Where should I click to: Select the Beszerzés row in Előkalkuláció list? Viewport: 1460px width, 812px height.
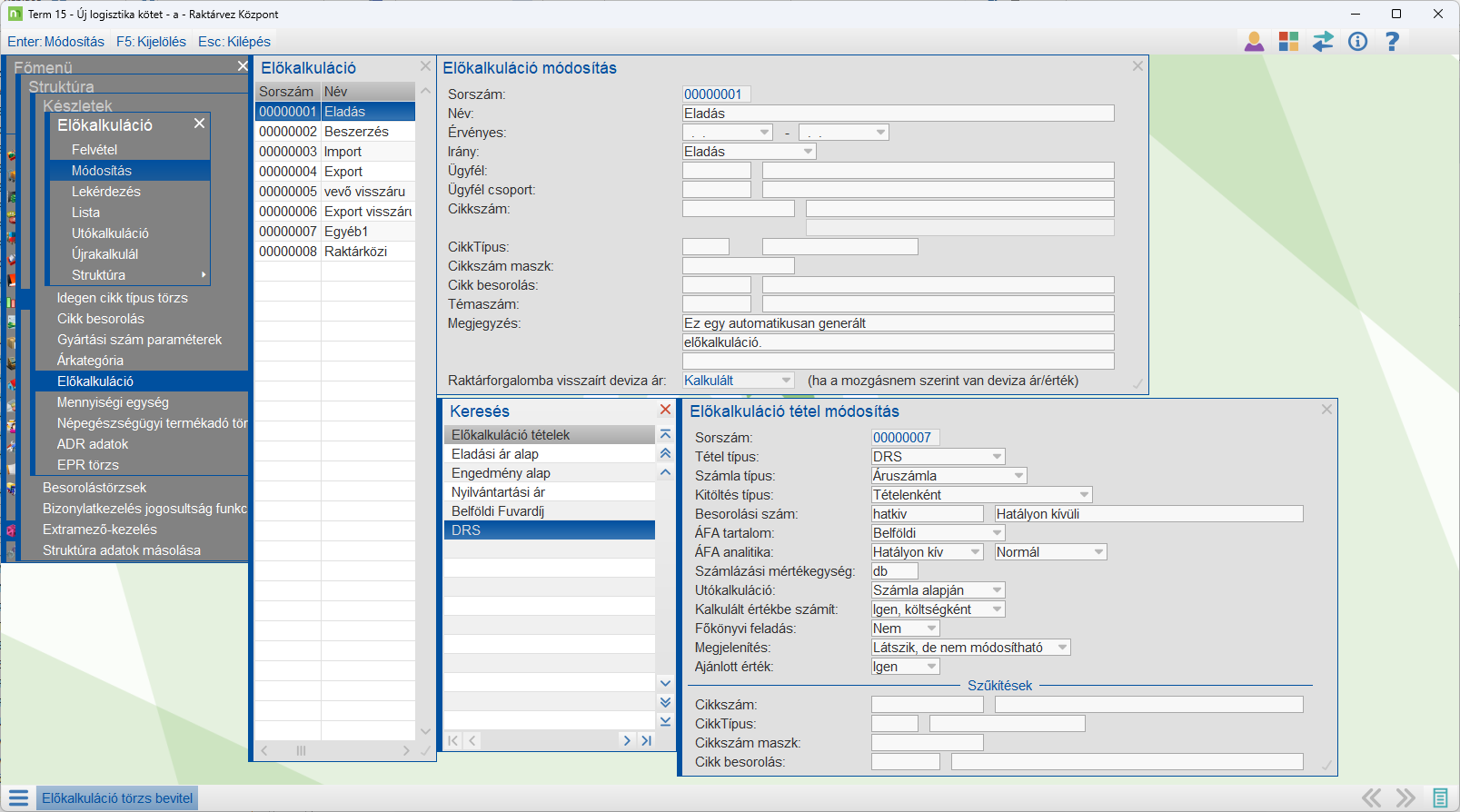coord(356,132)
